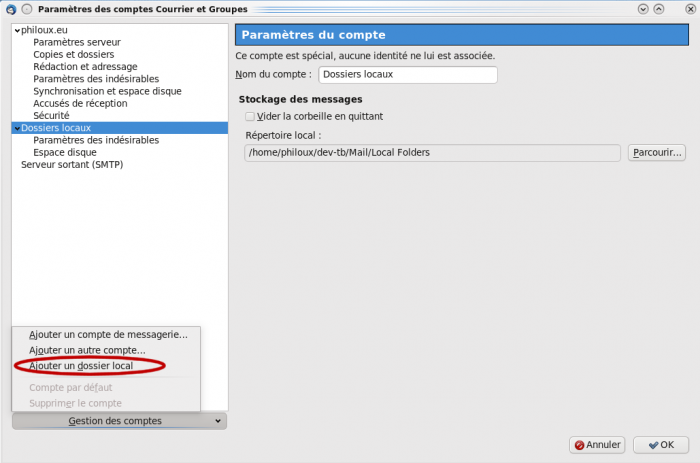Open 'Paramètres serveur' in the account tree
Viewport: 700px width, 463px height.
coord(76,43)
